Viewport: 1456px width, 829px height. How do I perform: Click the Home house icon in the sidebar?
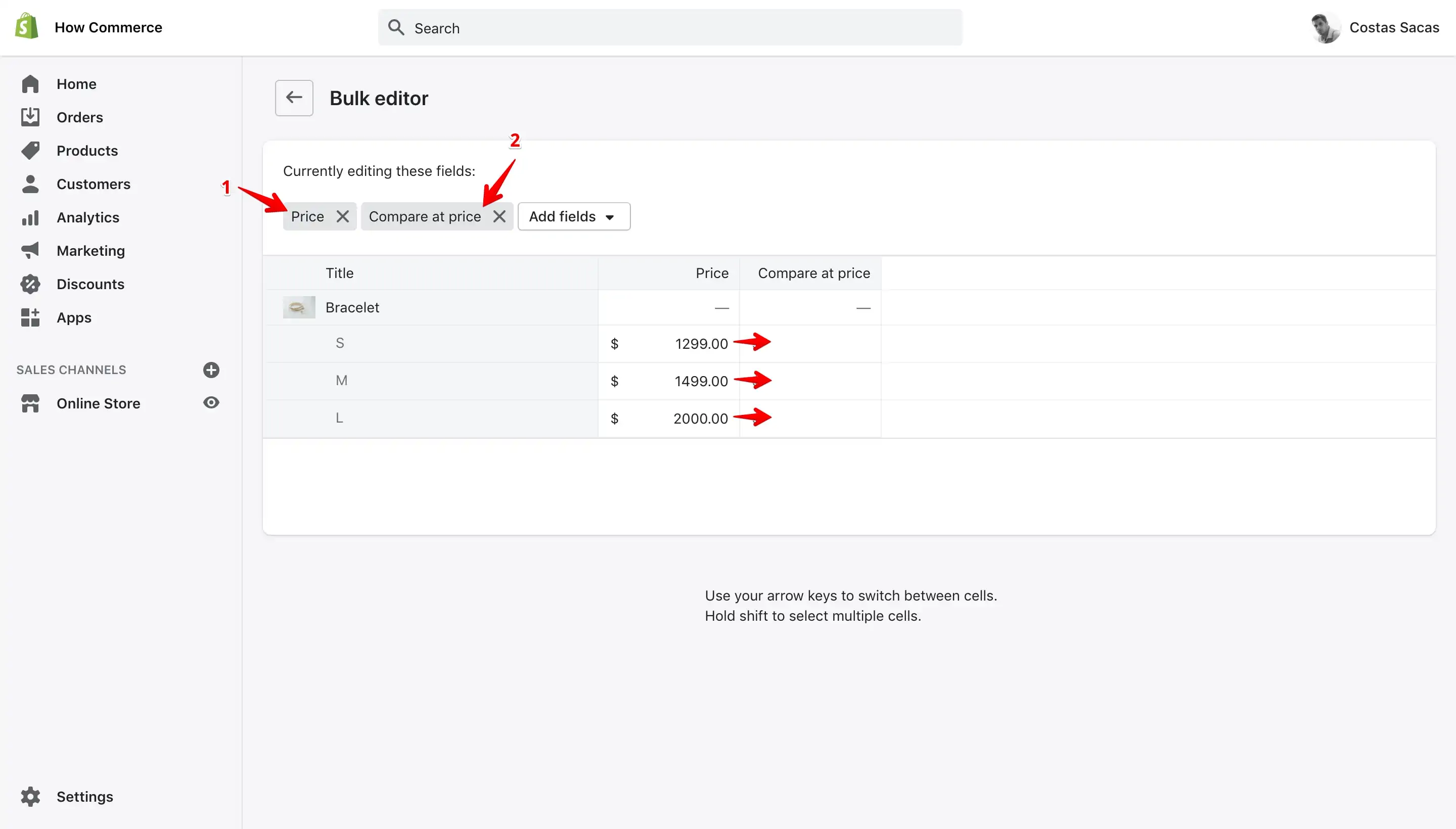click(x=30, y=84)
